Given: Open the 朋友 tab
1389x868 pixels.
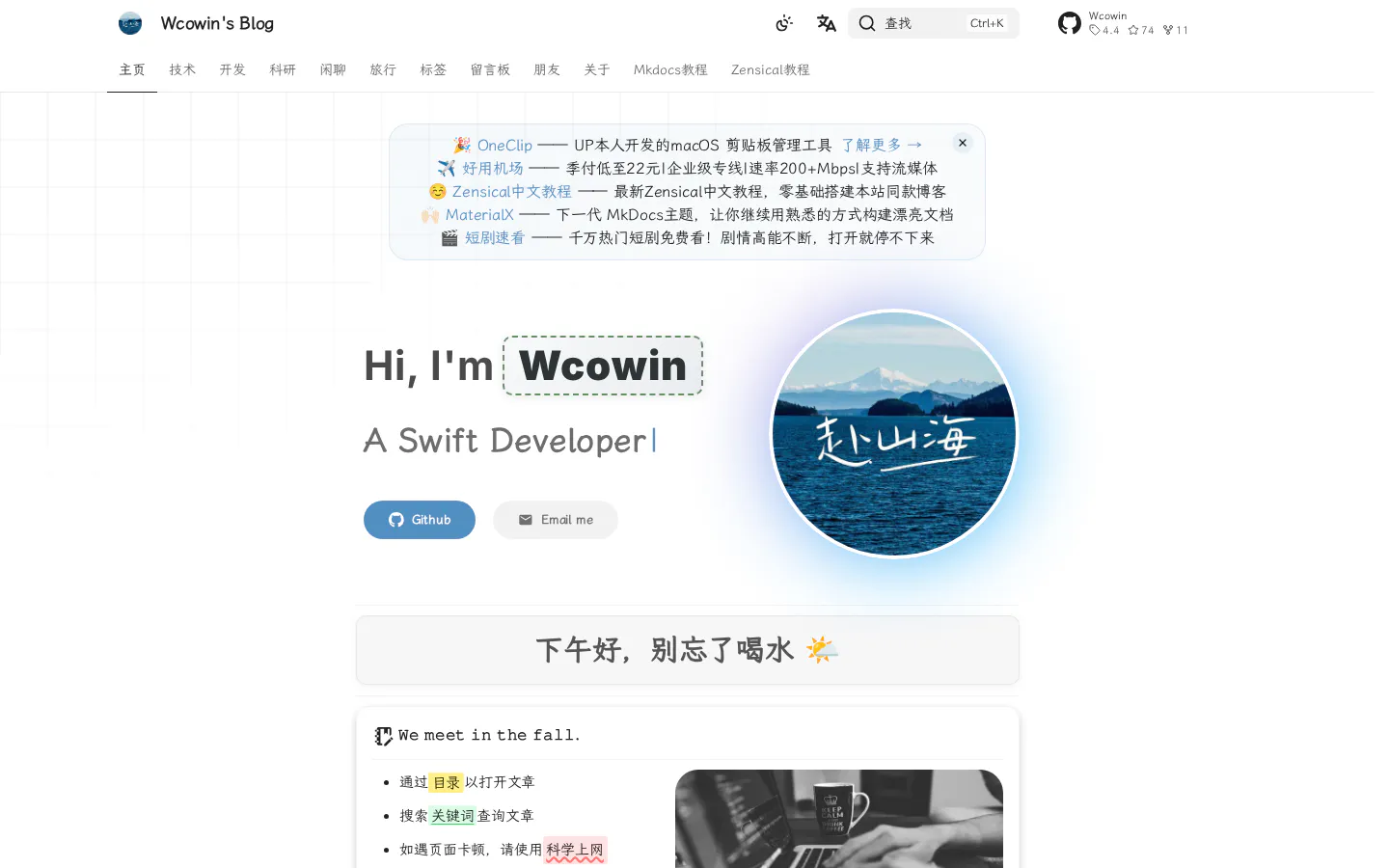Looking at the screenshot, I should [x=547, y=69].
